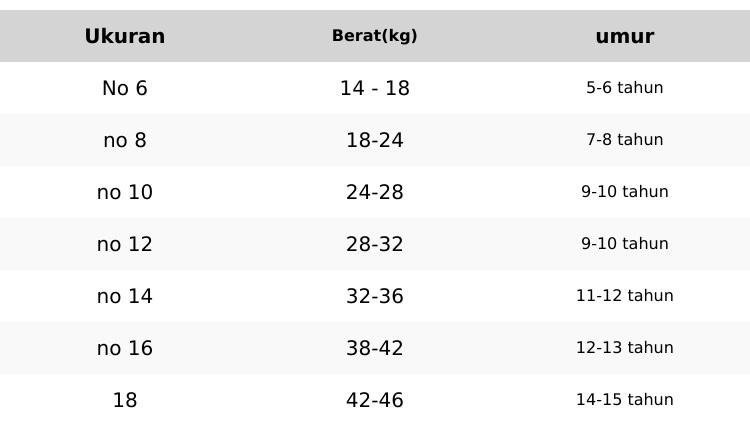Select the no 12 size cell
Image resolution: width=750 pixels, height=426 pixels.
point(125,244)
